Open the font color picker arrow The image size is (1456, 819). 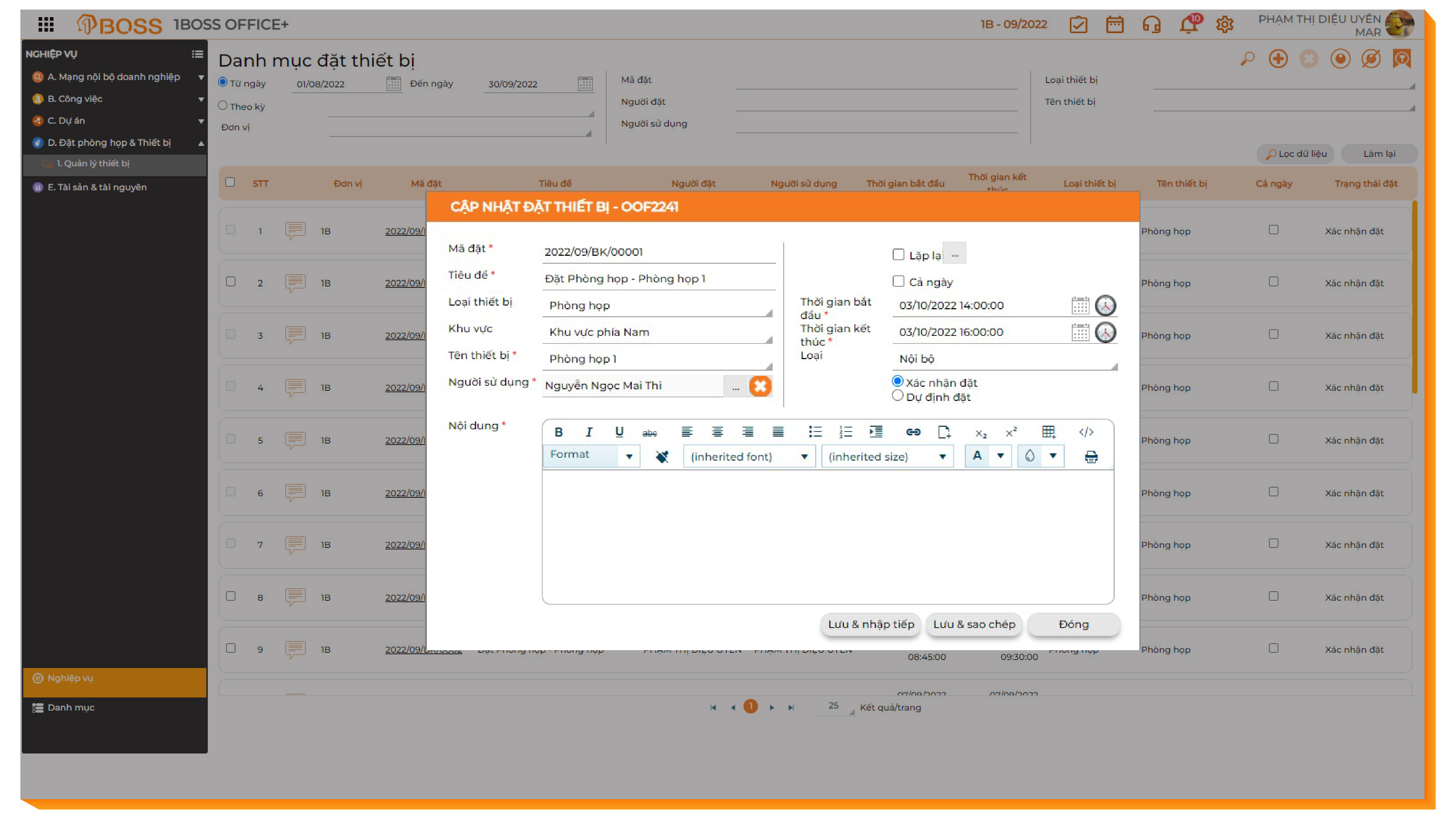[x=1000, y=456]
